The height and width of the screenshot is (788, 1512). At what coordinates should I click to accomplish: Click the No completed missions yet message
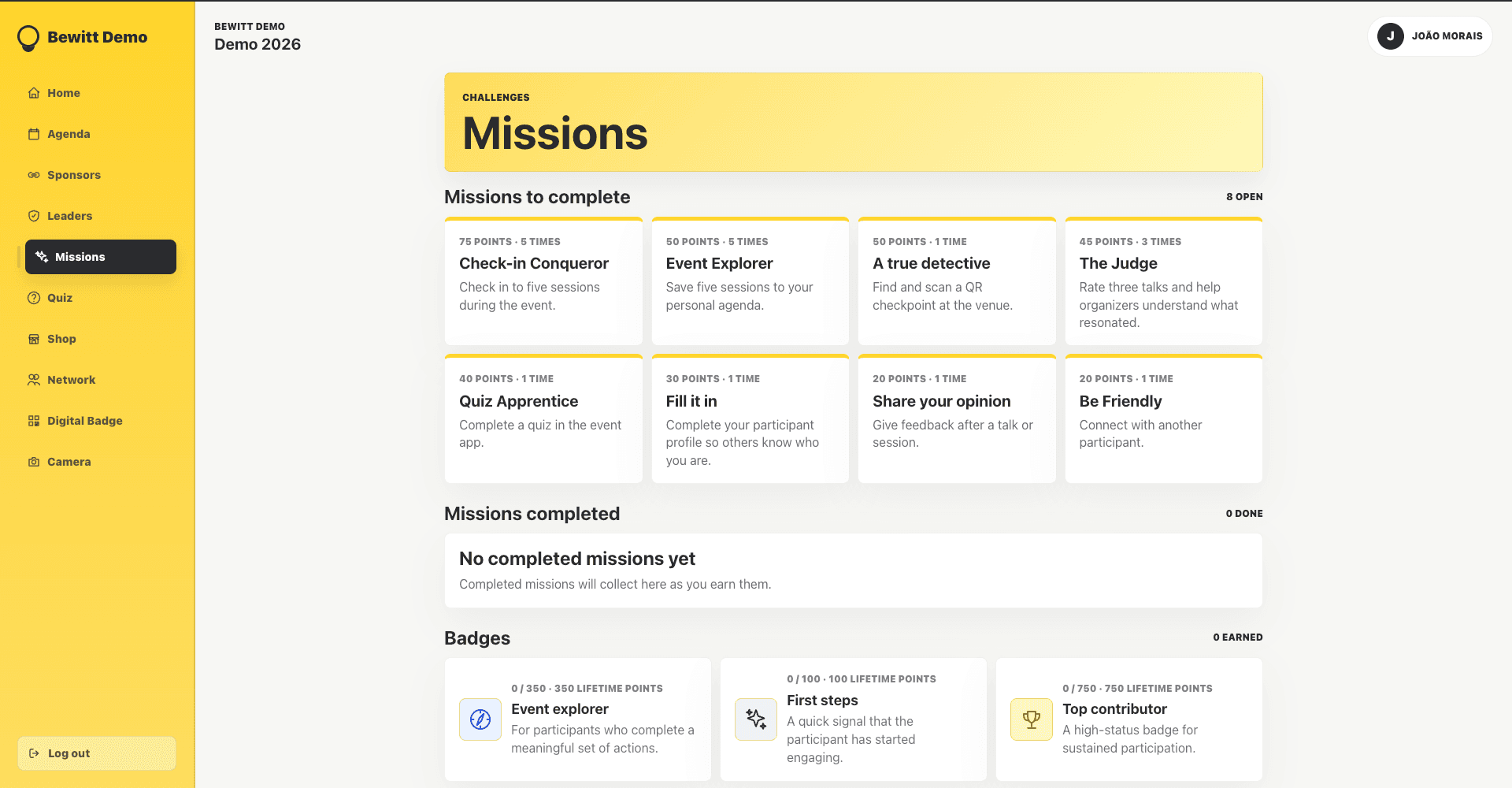pyautogui.click(x=577, y=559)
